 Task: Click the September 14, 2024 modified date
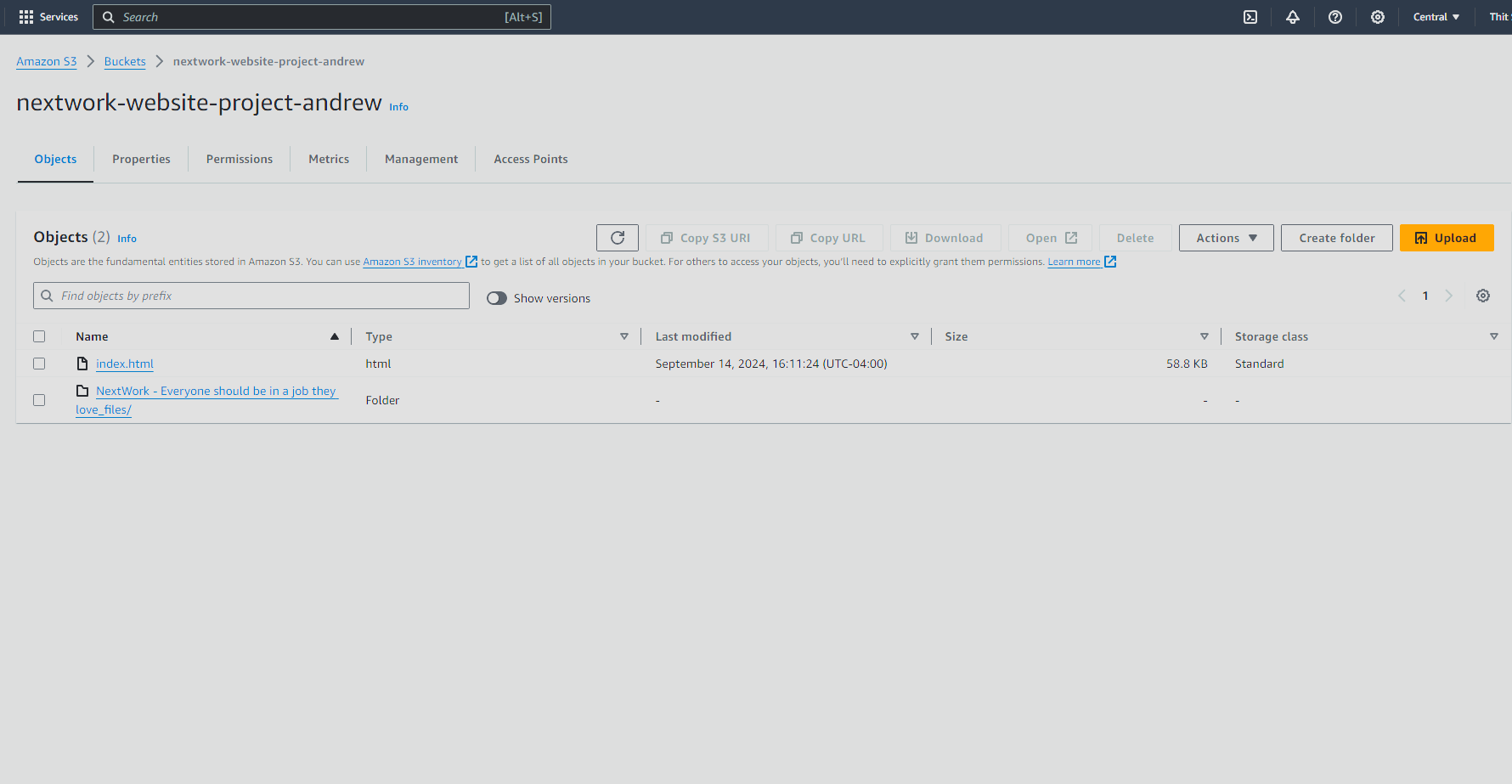(771, 364)
